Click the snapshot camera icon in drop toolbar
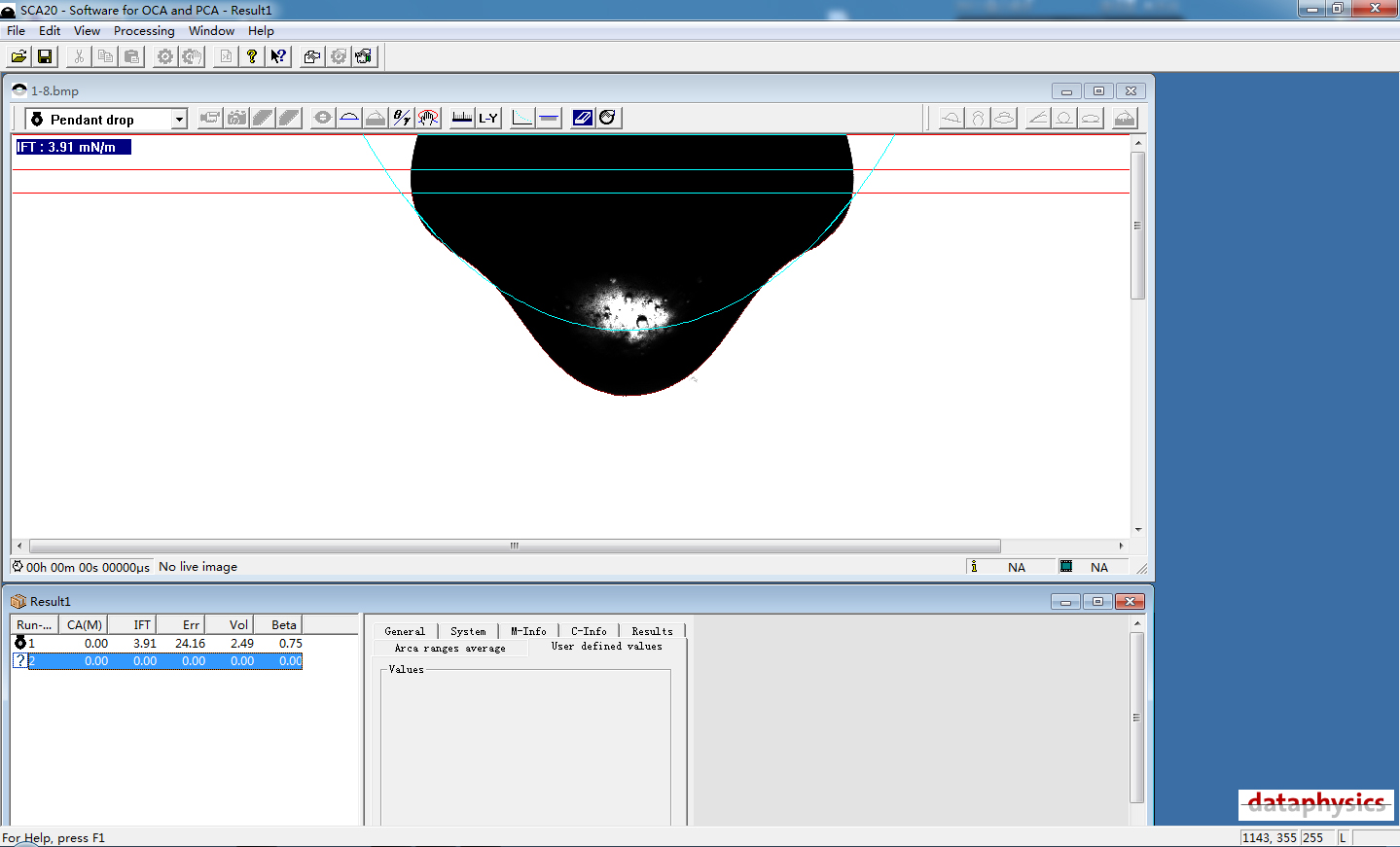Viewport: 1400px width, 847px height. [x=236, y=117]
